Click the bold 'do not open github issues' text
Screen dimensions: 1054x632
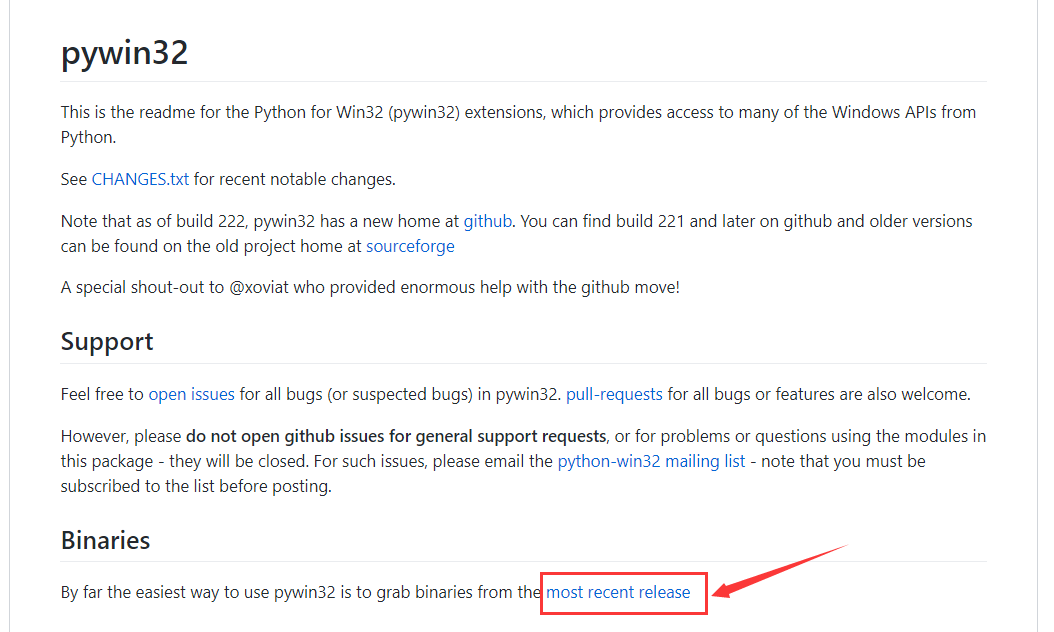click(x=396, y=436)
